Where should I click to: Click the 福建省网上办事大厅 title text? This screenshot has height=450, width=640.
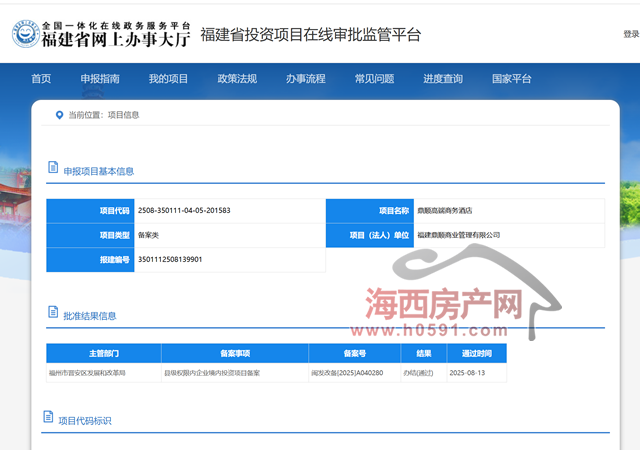point(116,40)
